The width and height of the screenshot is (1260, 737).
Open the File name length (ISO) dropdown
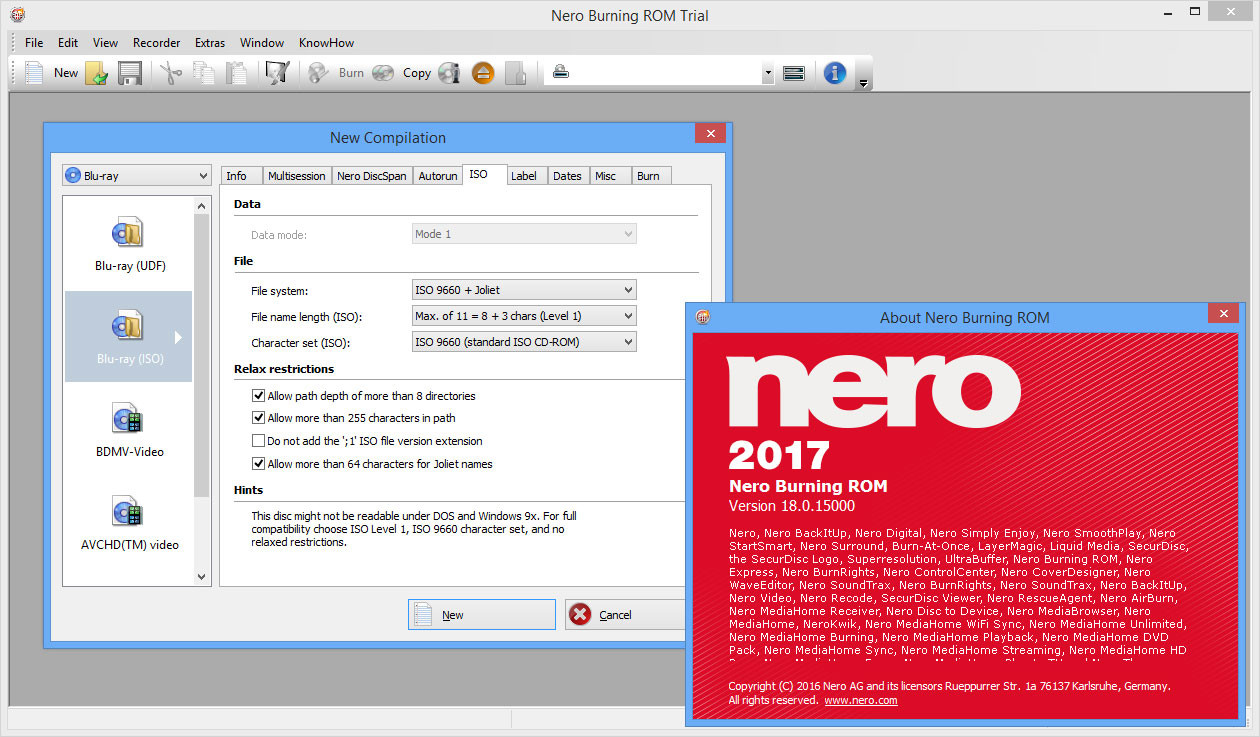pyautogui.click(x=525, y=316)
